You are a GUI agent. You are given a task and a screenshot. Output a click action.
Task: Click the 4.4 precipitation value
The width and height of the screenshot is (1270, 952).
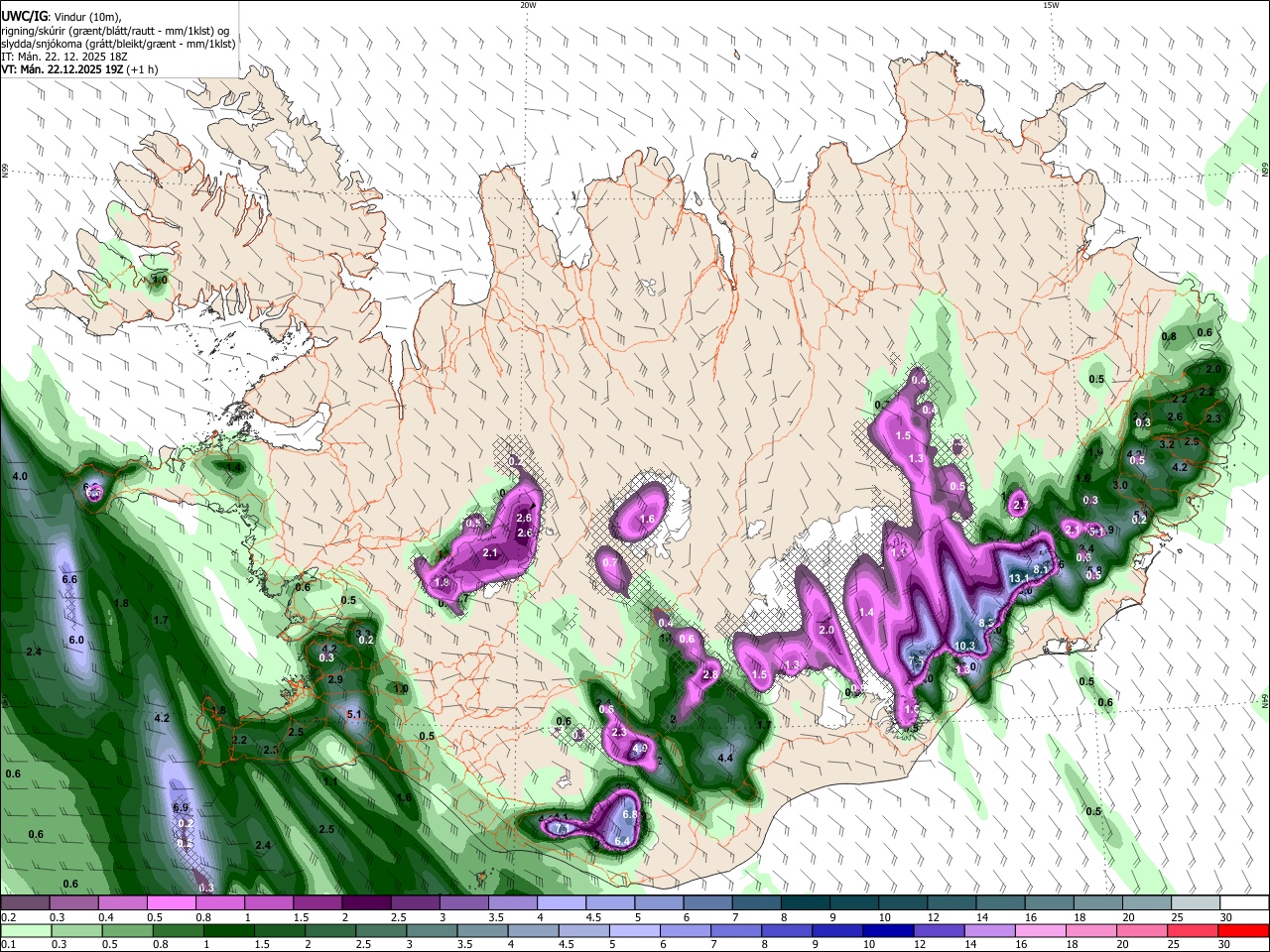click(x=724, y=759)
